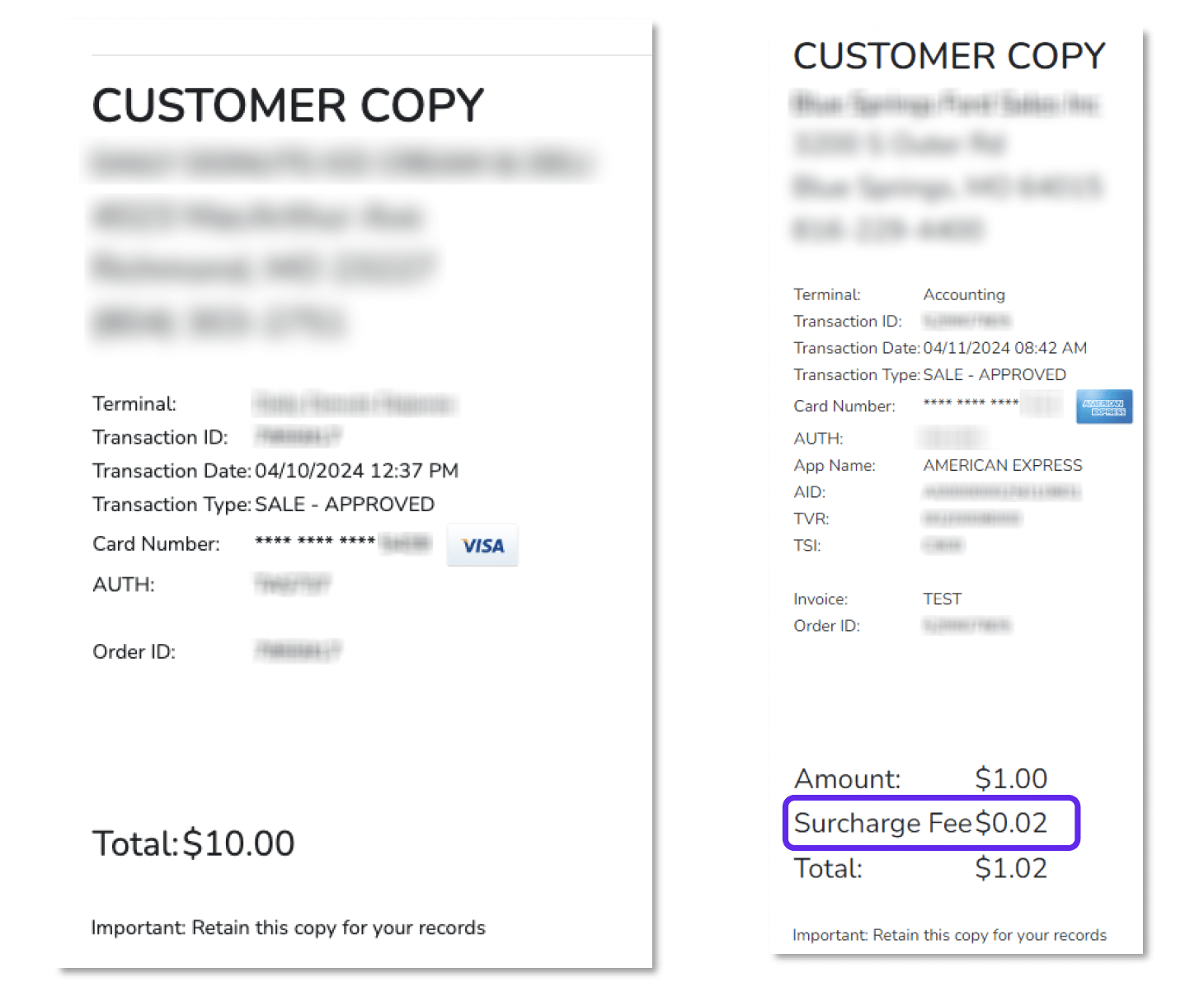
Task: Click the AMERICAN EXPRESS App Name value
Action: point(1003,465)
